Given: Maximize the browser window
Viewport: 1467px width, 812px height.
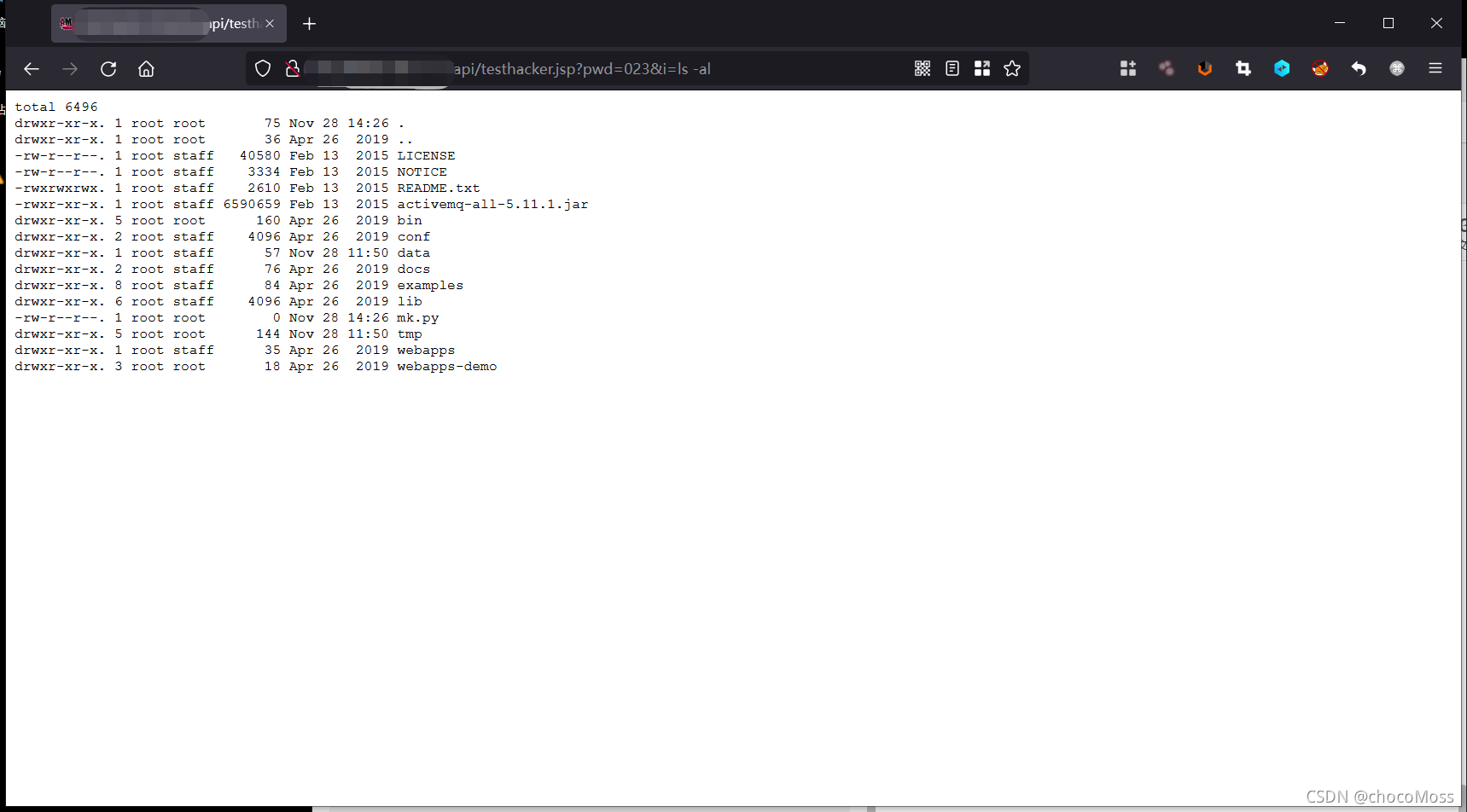Looking at the screenshot, I should [1388, 23].
